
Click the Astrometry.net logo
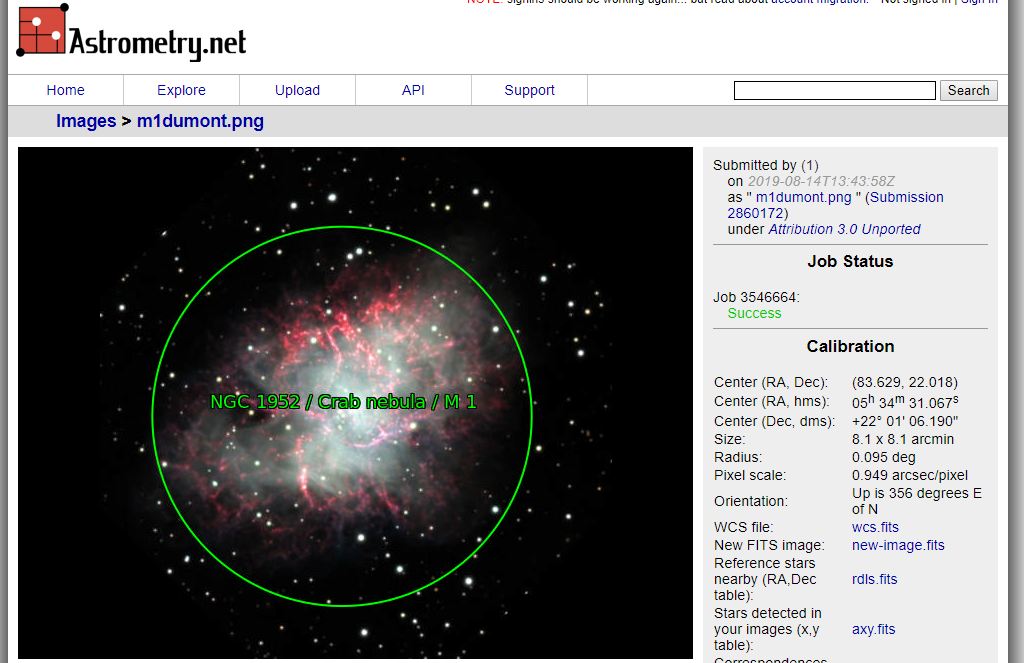pos(131,35)
